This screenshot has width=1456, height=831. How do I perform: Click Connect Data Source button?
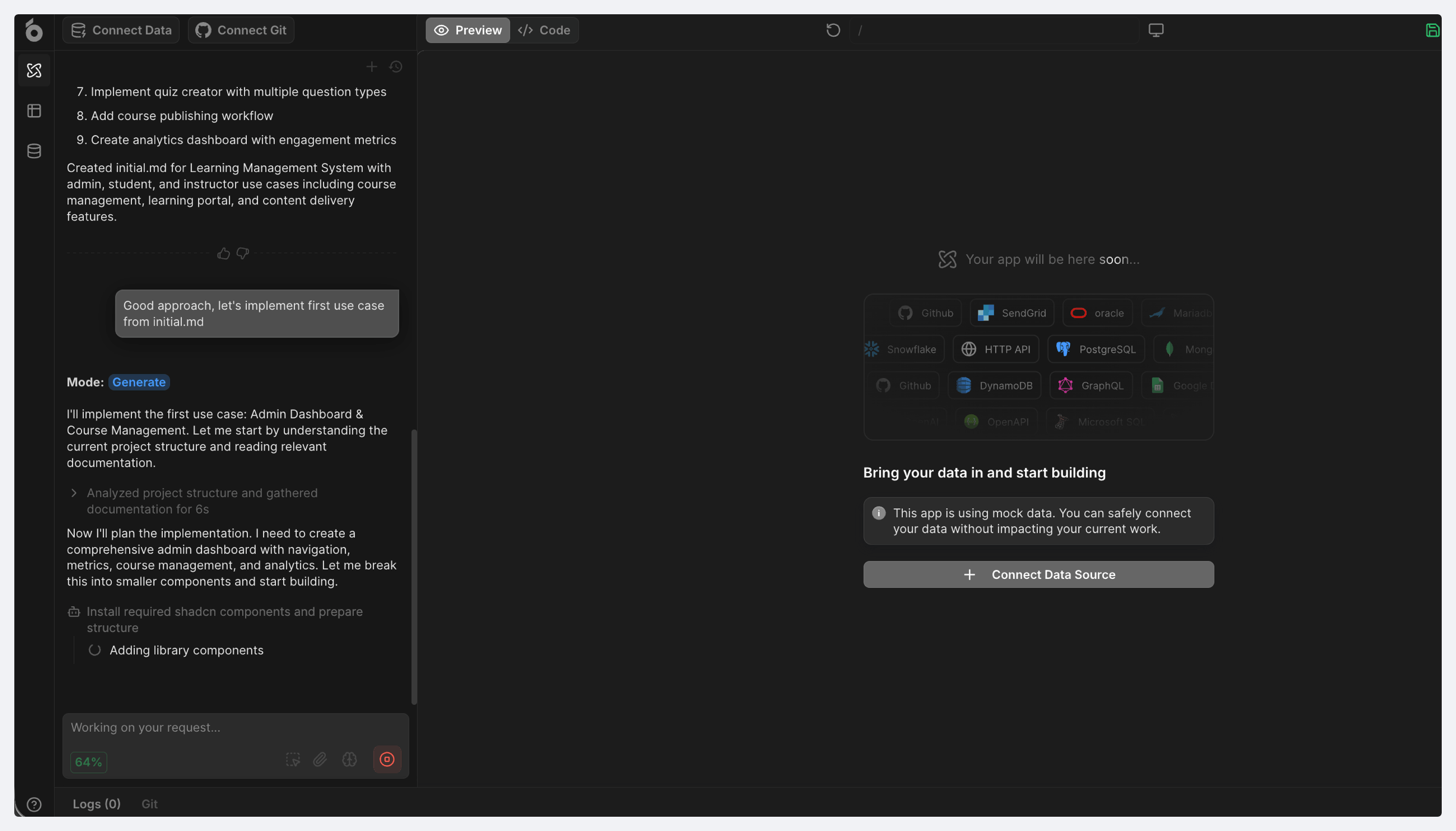coord(1038,574)
